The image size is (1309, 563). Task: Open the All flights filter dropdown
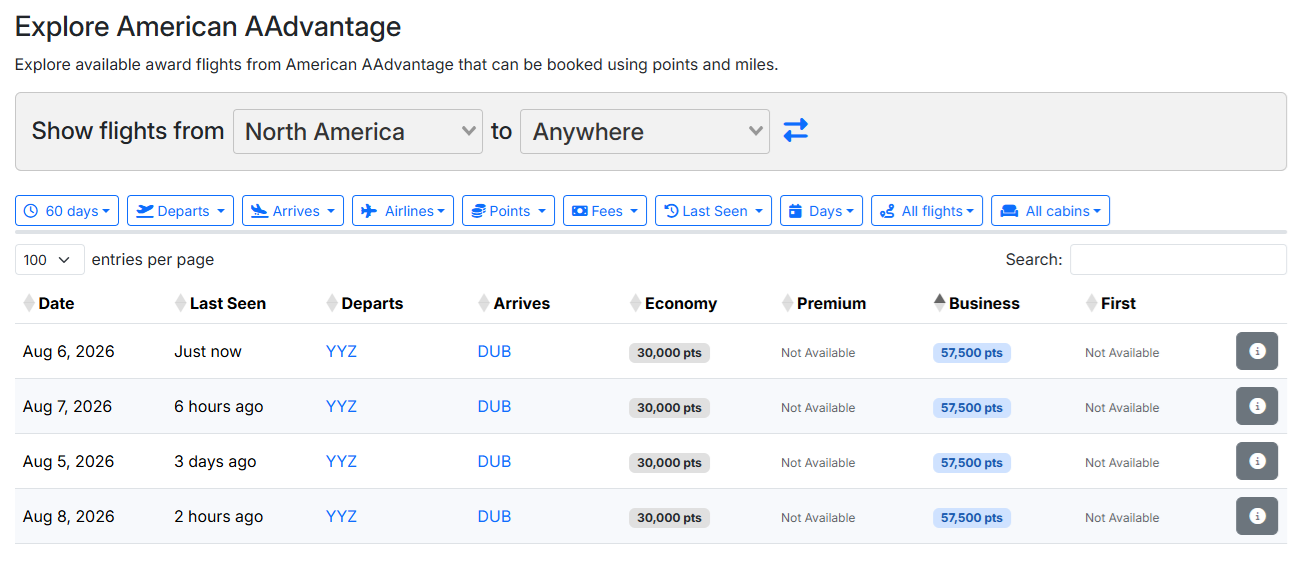point(927,211)
